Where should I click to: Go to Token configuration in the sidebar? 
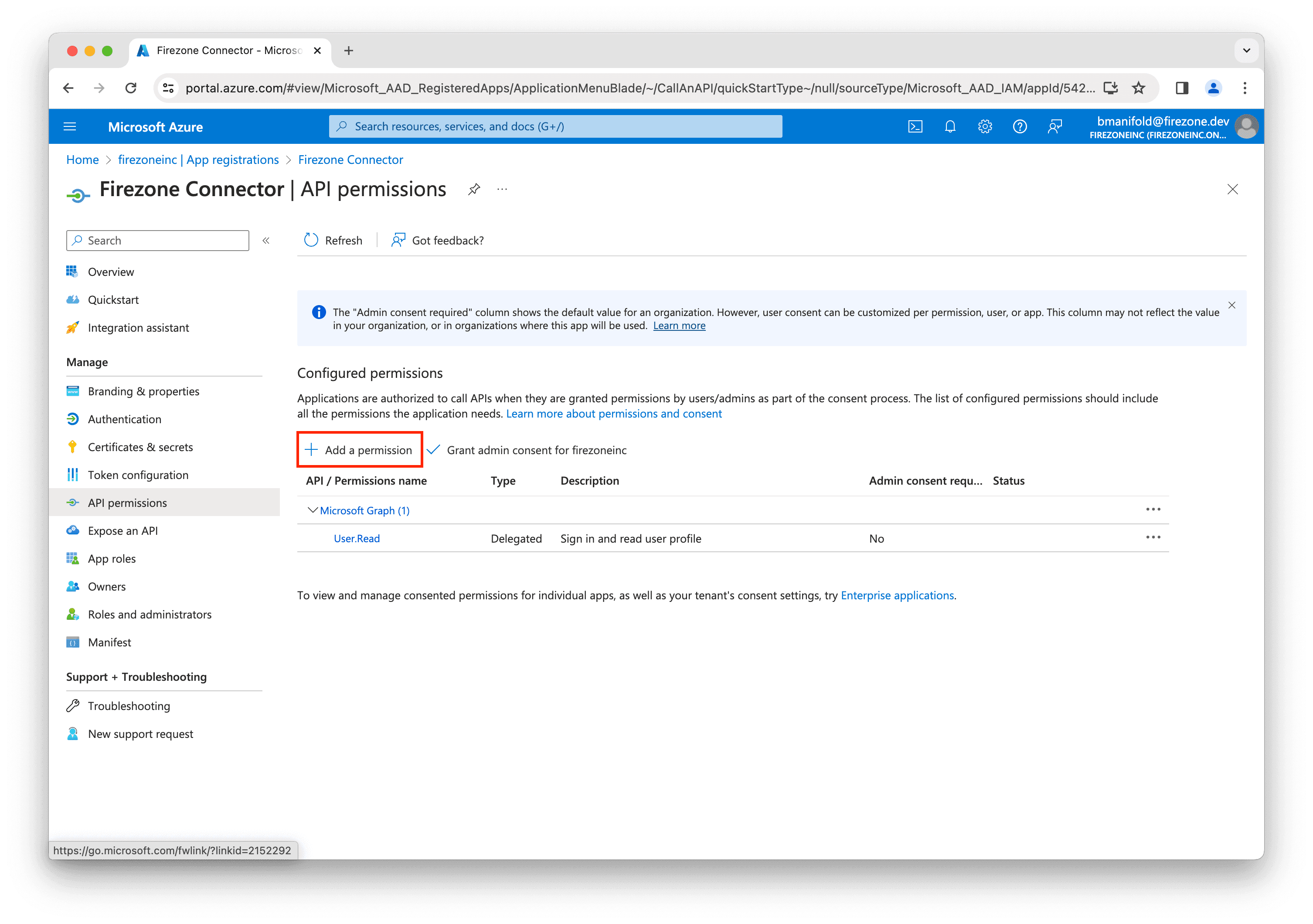pyautogui.click(x=138, y=475)
